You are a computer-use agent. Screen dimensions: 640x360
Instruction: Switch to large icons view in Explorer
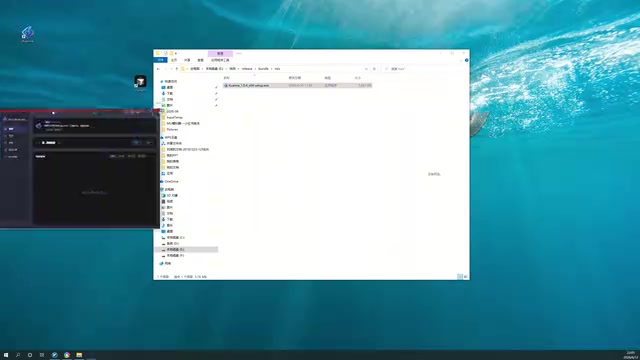tap(466, 277)
